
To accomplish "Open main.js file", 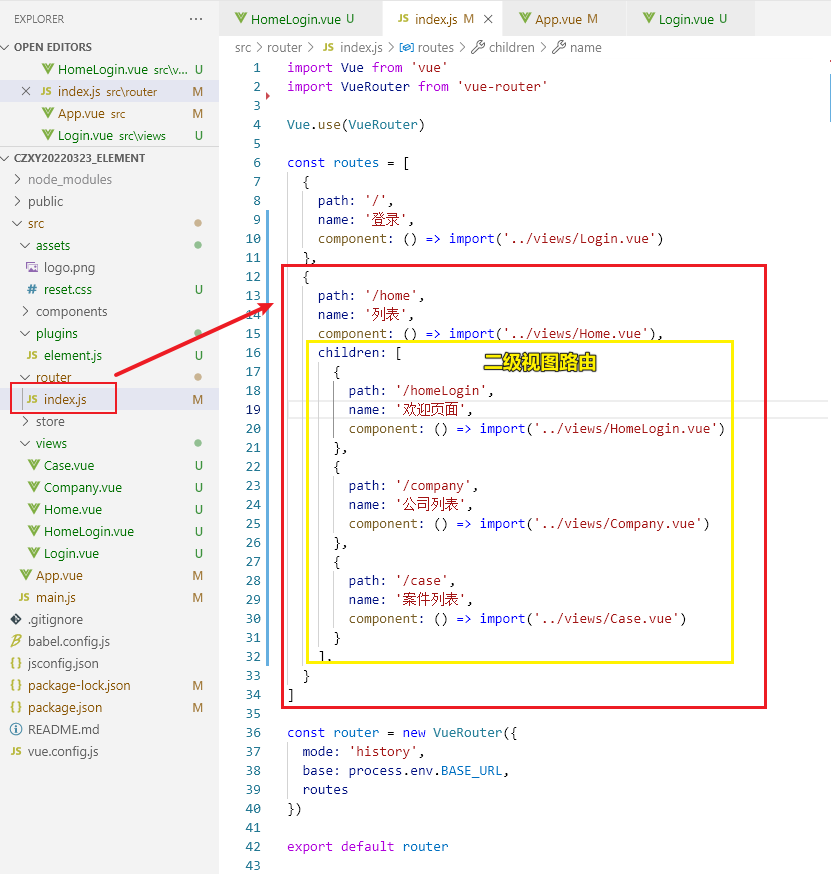I will coord(56,598).
